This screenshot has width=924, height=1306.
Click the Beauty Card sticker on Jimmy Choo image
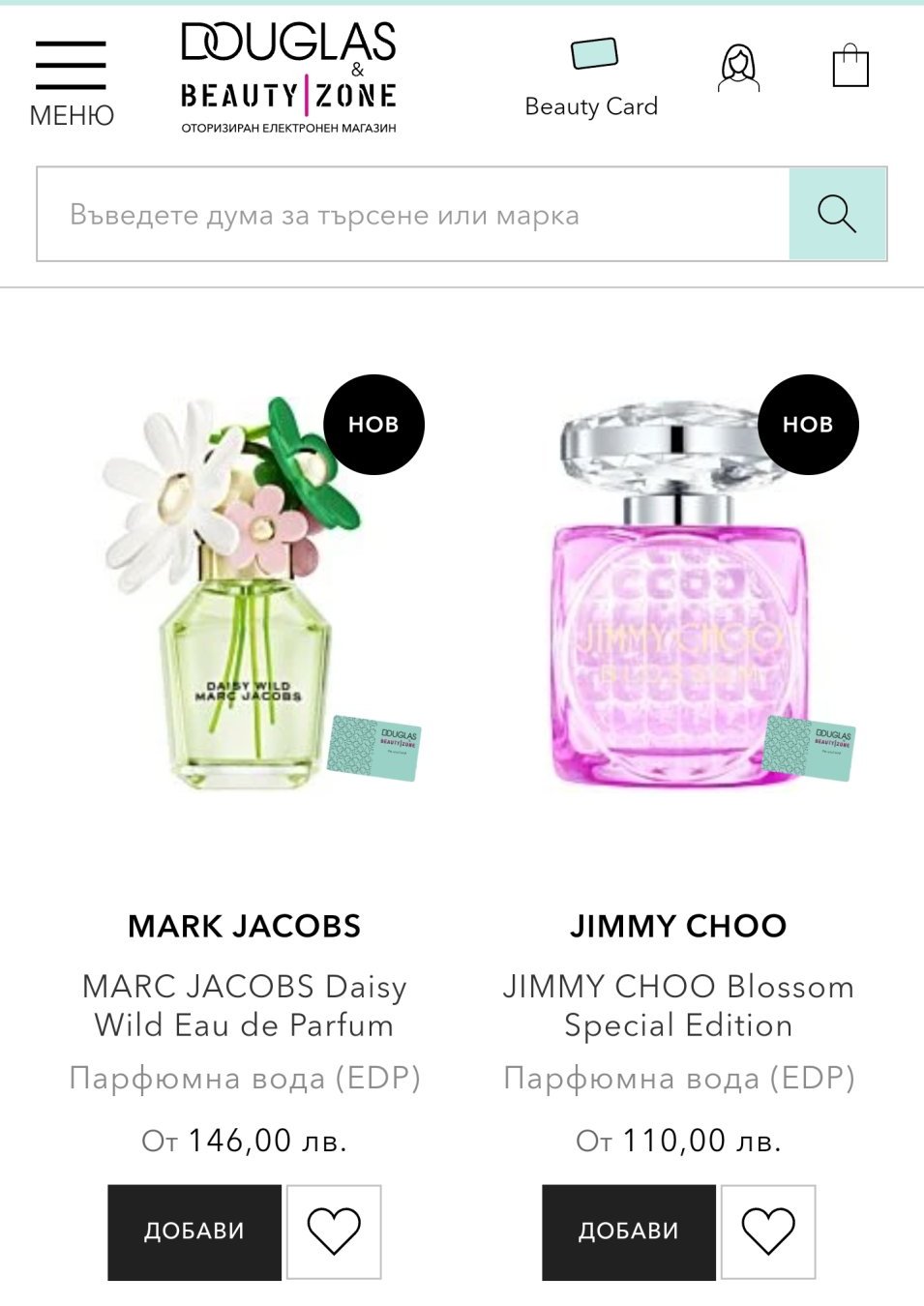click(x=809, y=748)
